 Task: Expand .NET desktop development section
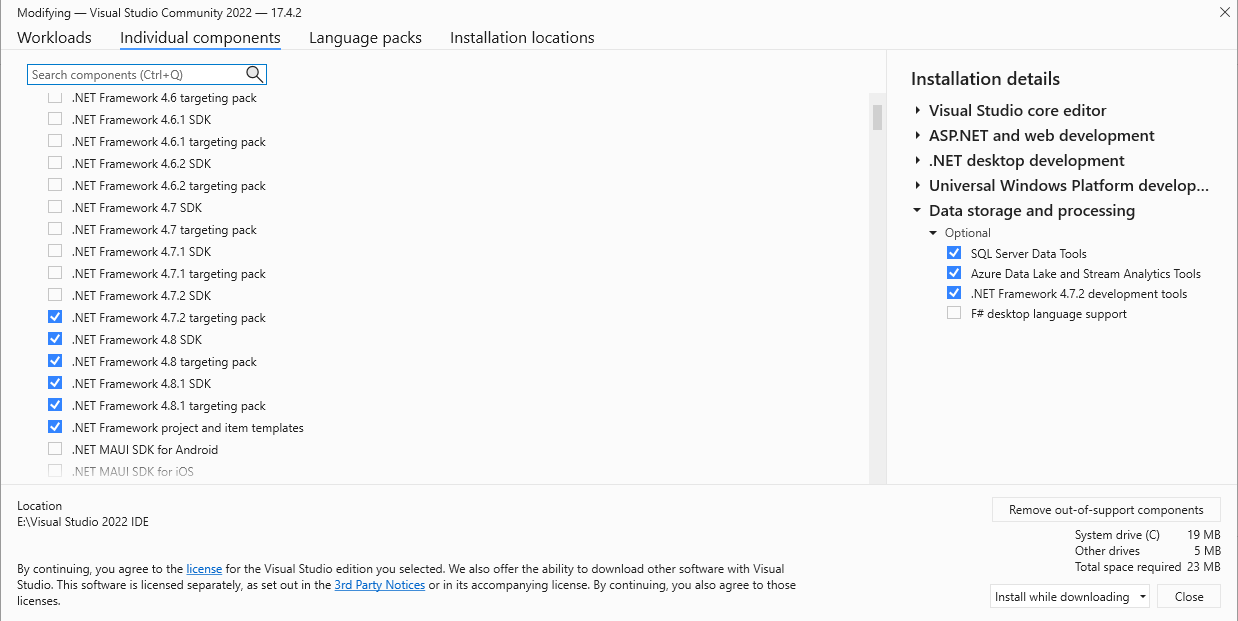[917, 161]
